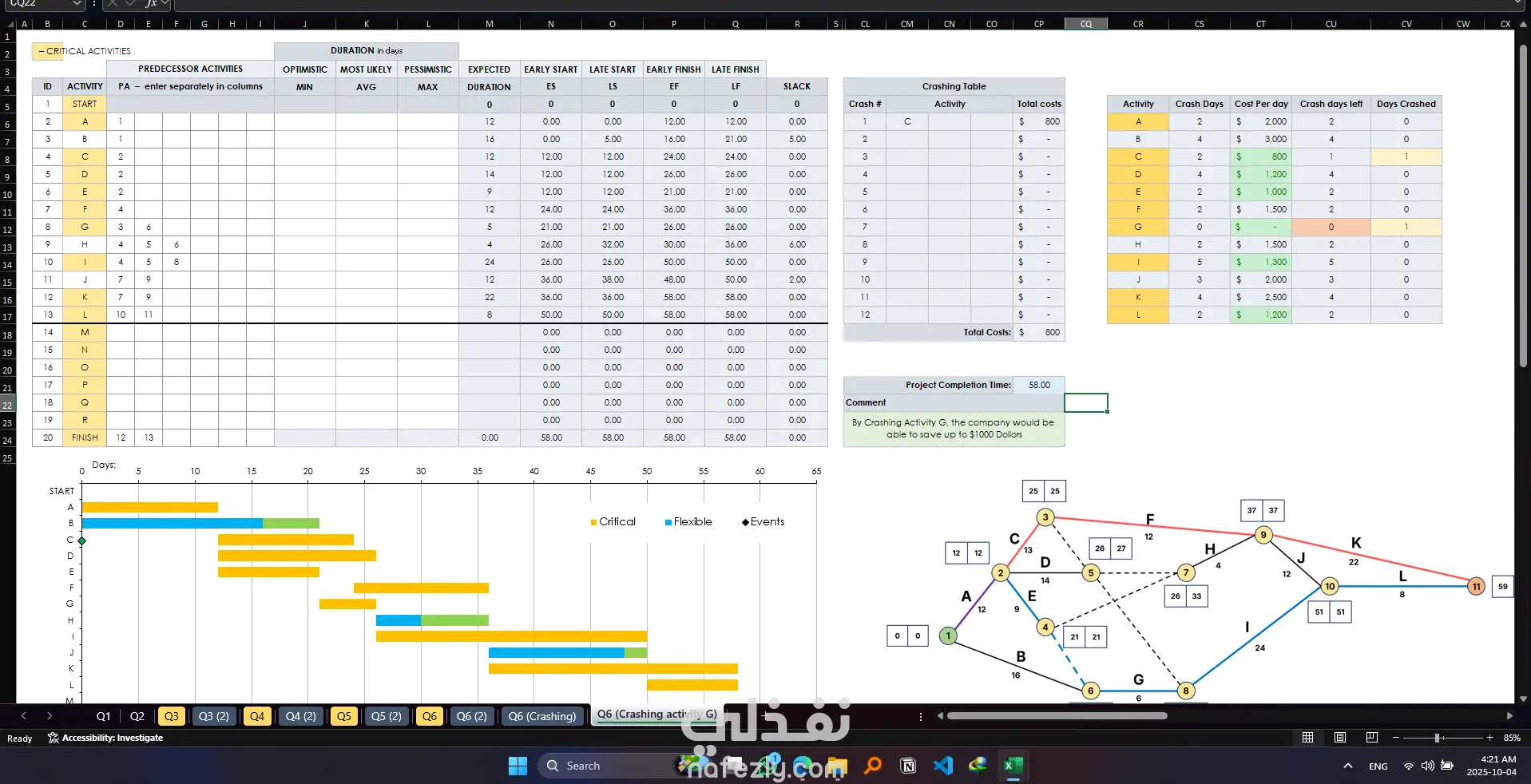Click node 11 in network diagram
This screenshot has height=784, width=1531.
(x=1476, y=587)
